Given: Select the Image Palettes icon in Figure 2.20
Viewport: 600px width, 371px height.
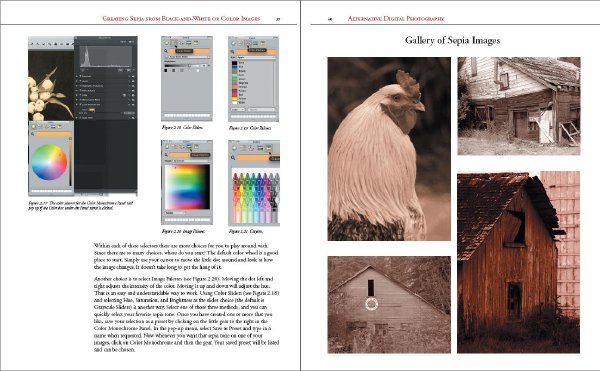Looking at the screenshot, I should [189, 146].
